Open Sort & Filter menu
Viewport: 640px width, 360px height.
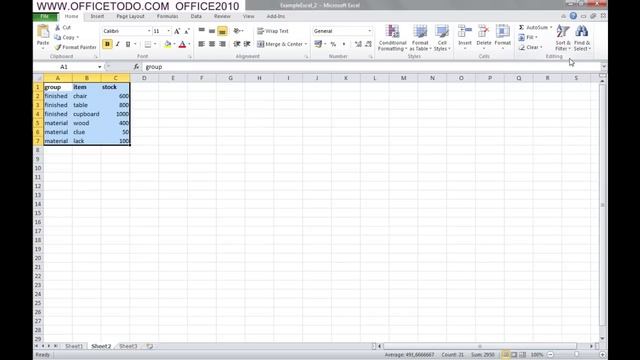[x=563, y=38]
